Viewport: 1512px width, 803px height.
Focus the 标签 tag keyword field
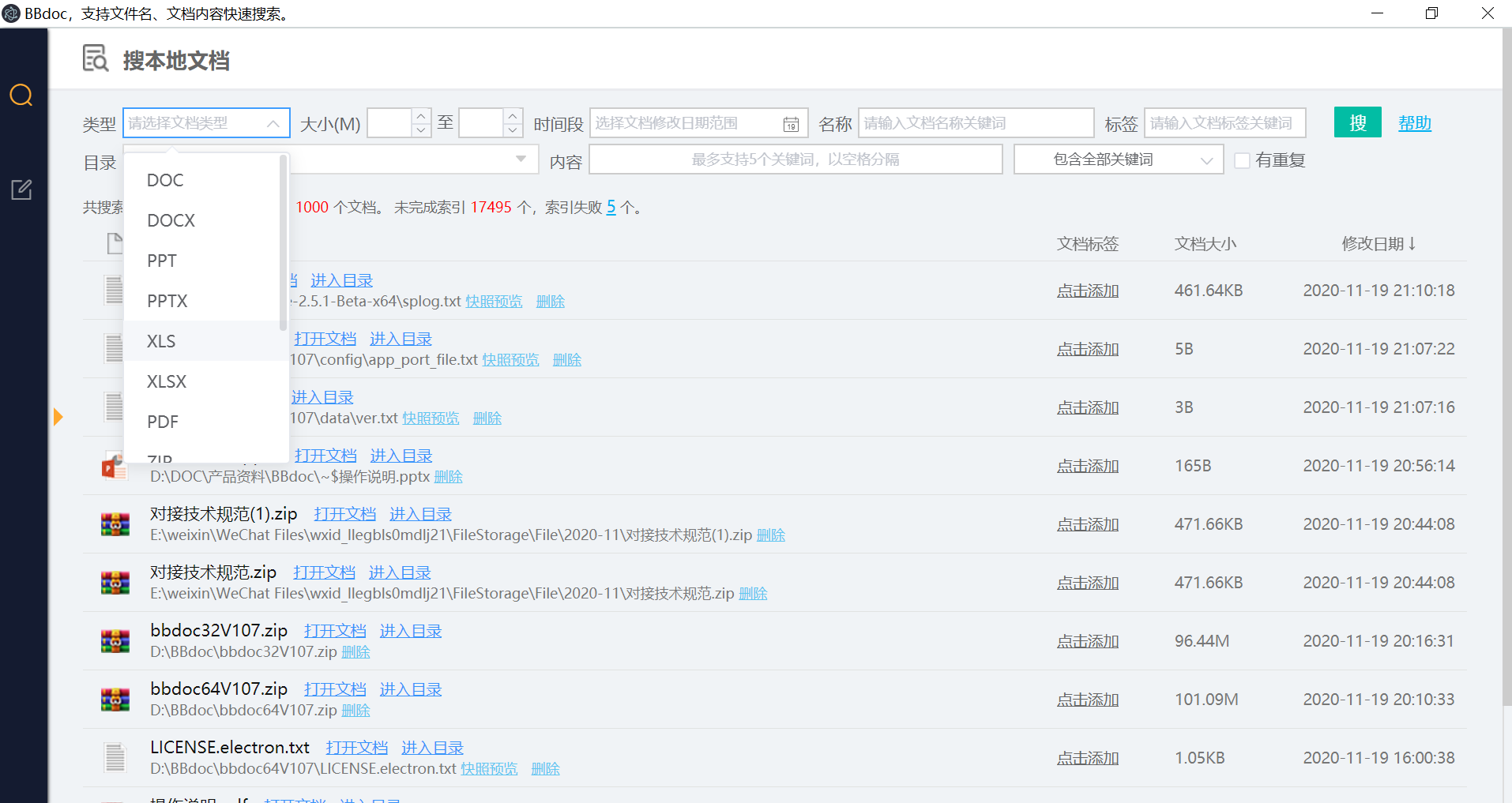[1224, 123]
